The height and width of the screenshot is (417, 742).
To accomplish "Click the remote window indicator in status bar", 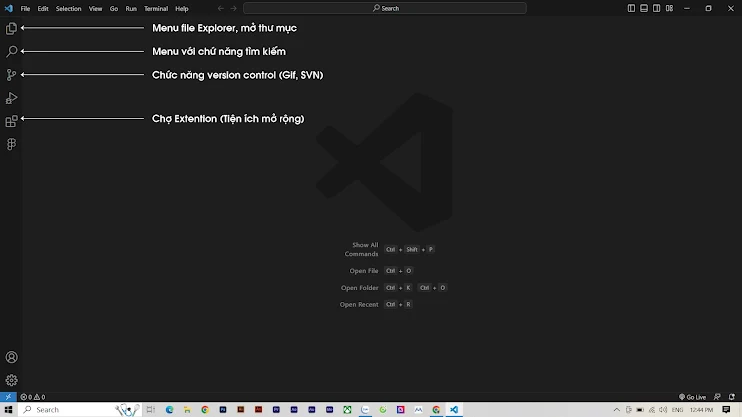I will click(x=8, y=397).
